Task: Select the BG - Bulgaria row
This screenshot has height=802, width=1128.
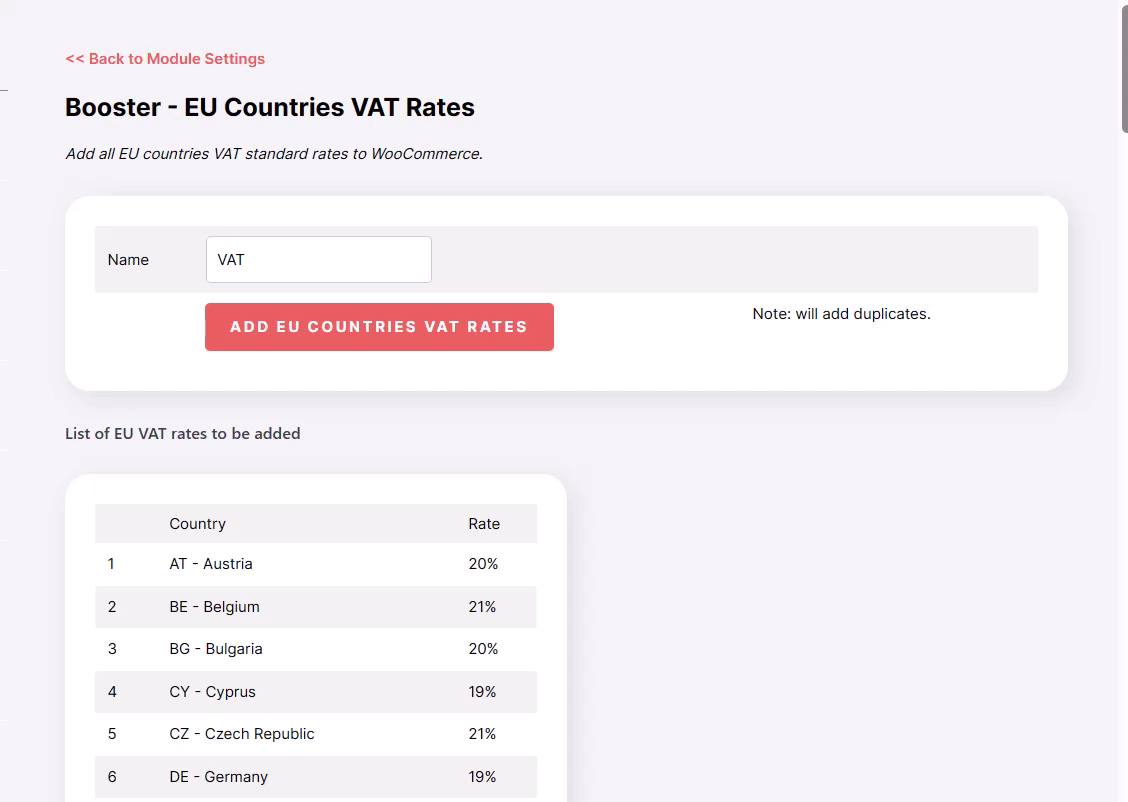Action: (316, 649)
